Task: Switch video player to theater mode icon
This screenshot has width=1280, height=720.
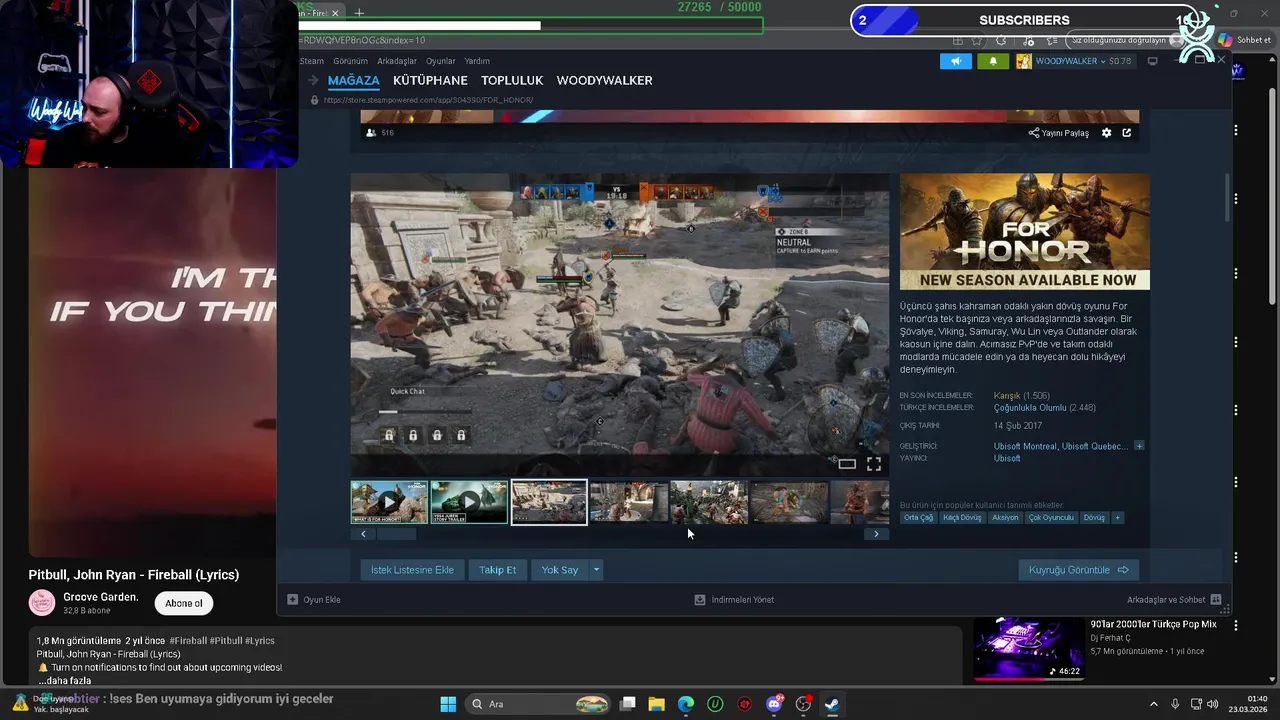Action: pos(847,464)
